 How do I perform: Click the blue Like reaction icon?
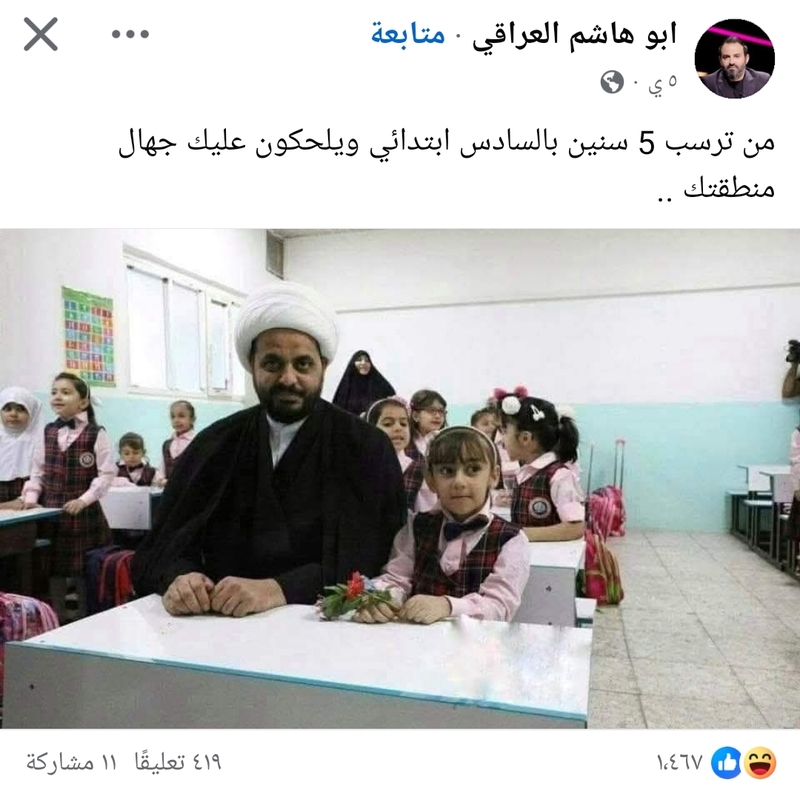coord(726,762)
